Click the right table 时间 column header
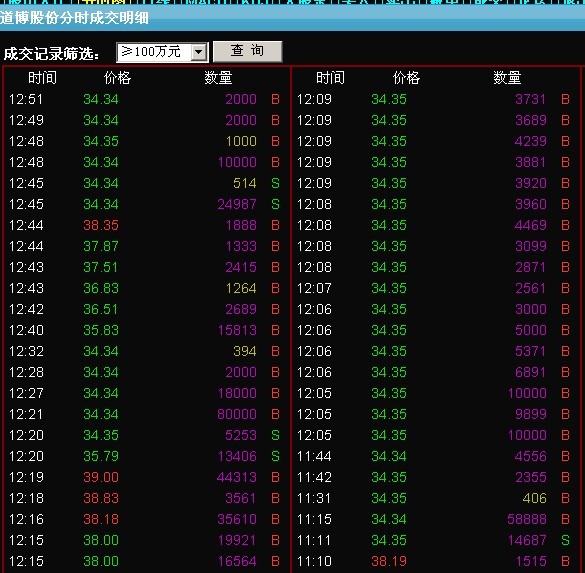Image resolution: width=585 pixels, height=573 pixels. pyautogui.click(x=330, y=78)
